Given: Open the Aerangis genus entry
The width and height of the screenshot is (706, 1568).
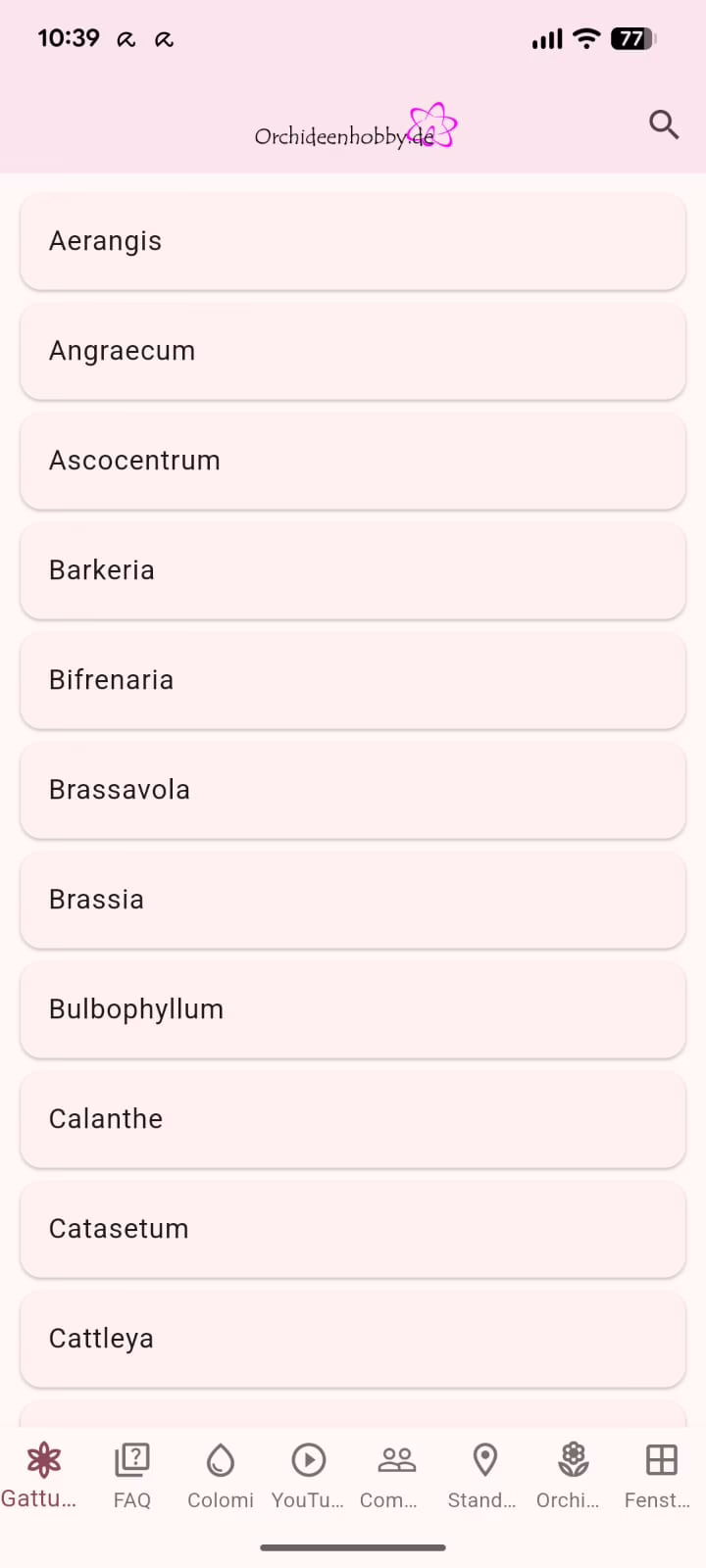Looking at the screenshot, I should click(x=353, y=241).
